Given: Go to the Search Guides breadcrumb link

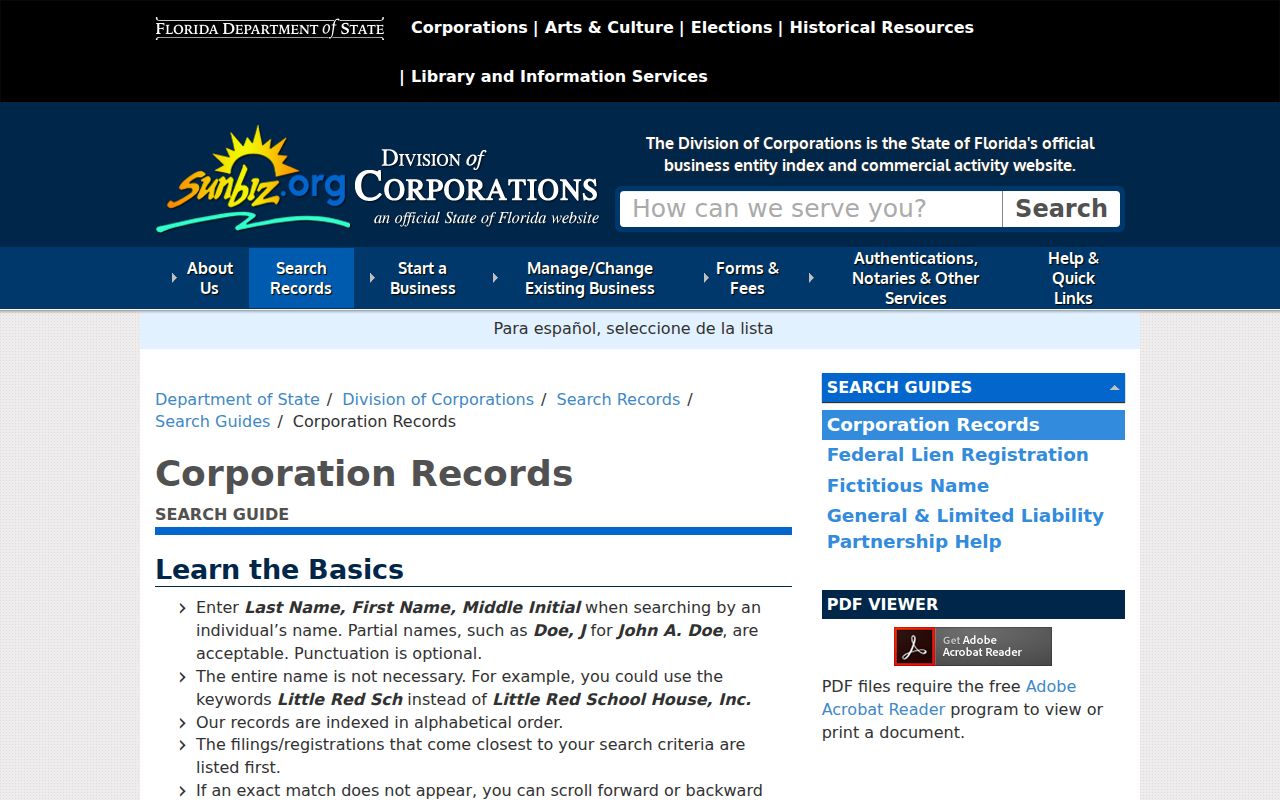Looking at the screenshot, I should (x=212, y=421).
